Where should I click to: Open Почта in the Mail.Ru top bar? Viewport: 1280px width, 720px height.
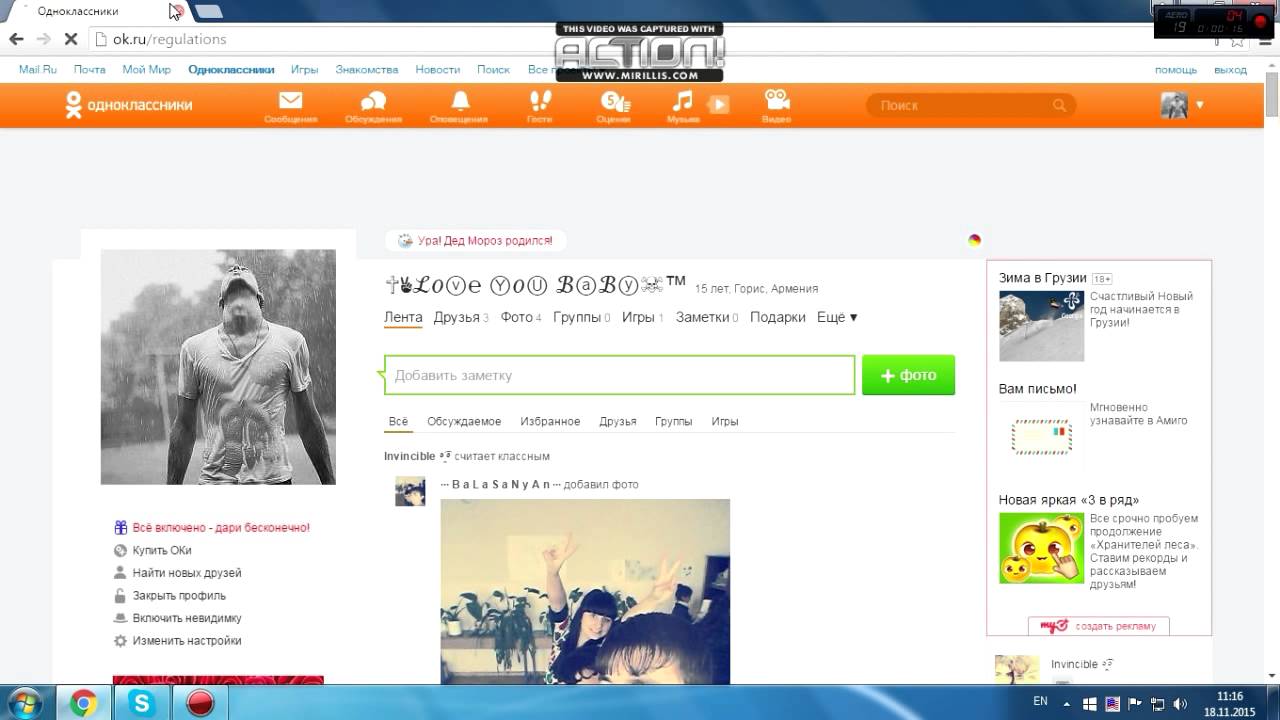click(x=89, y=70)
